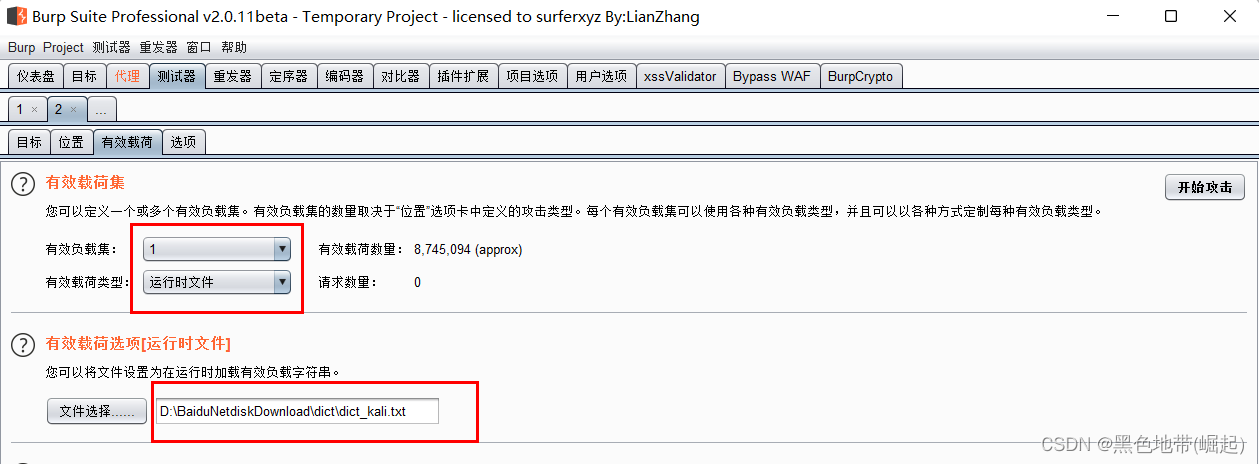Switch to the 选项 sub-tab
1259x464 pixels.
pyautogui.click(x=183, y=142)
